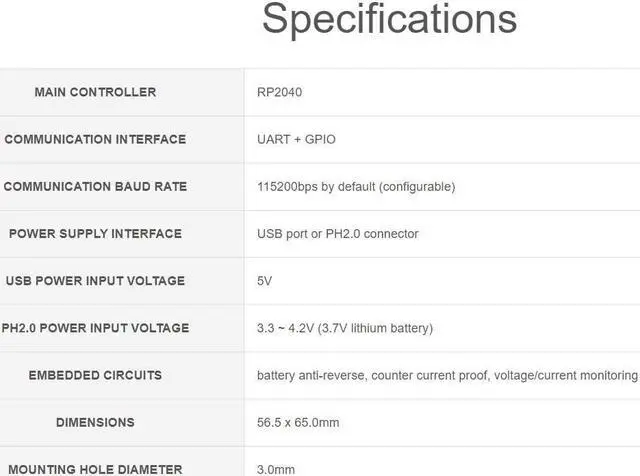Image resolution: width=640 pixels, height=476 pixels.
Task: Click the 5V value
Action: 264,281
